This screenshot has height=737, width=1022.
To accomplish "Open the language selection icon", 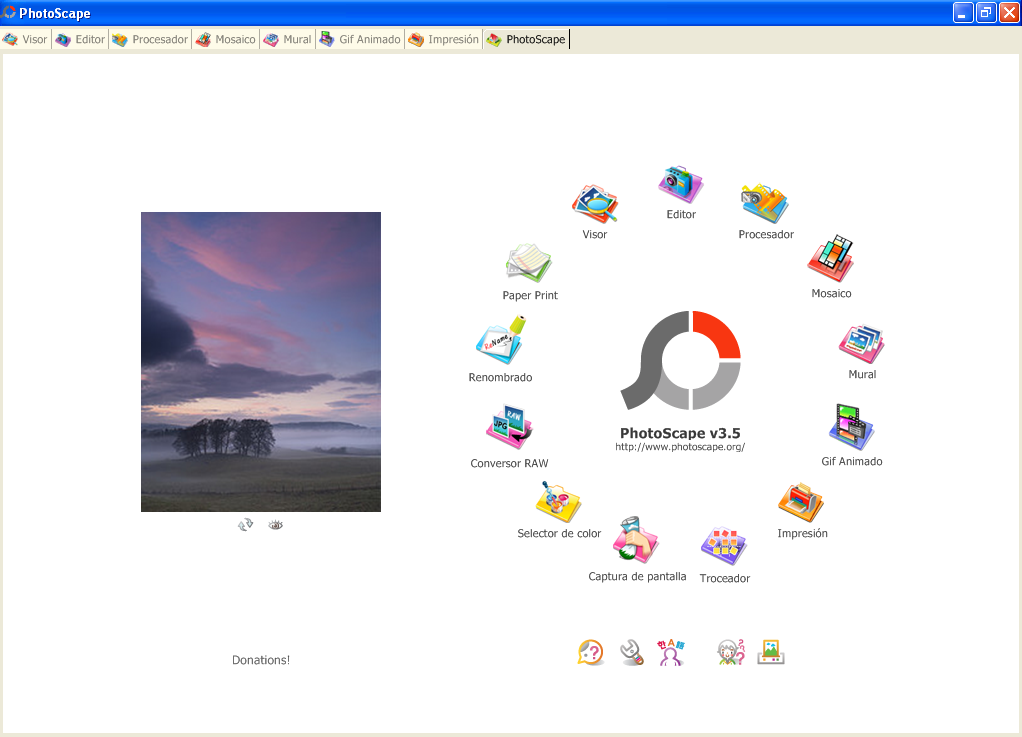I will pyautogui.click(x=671, y=651).
